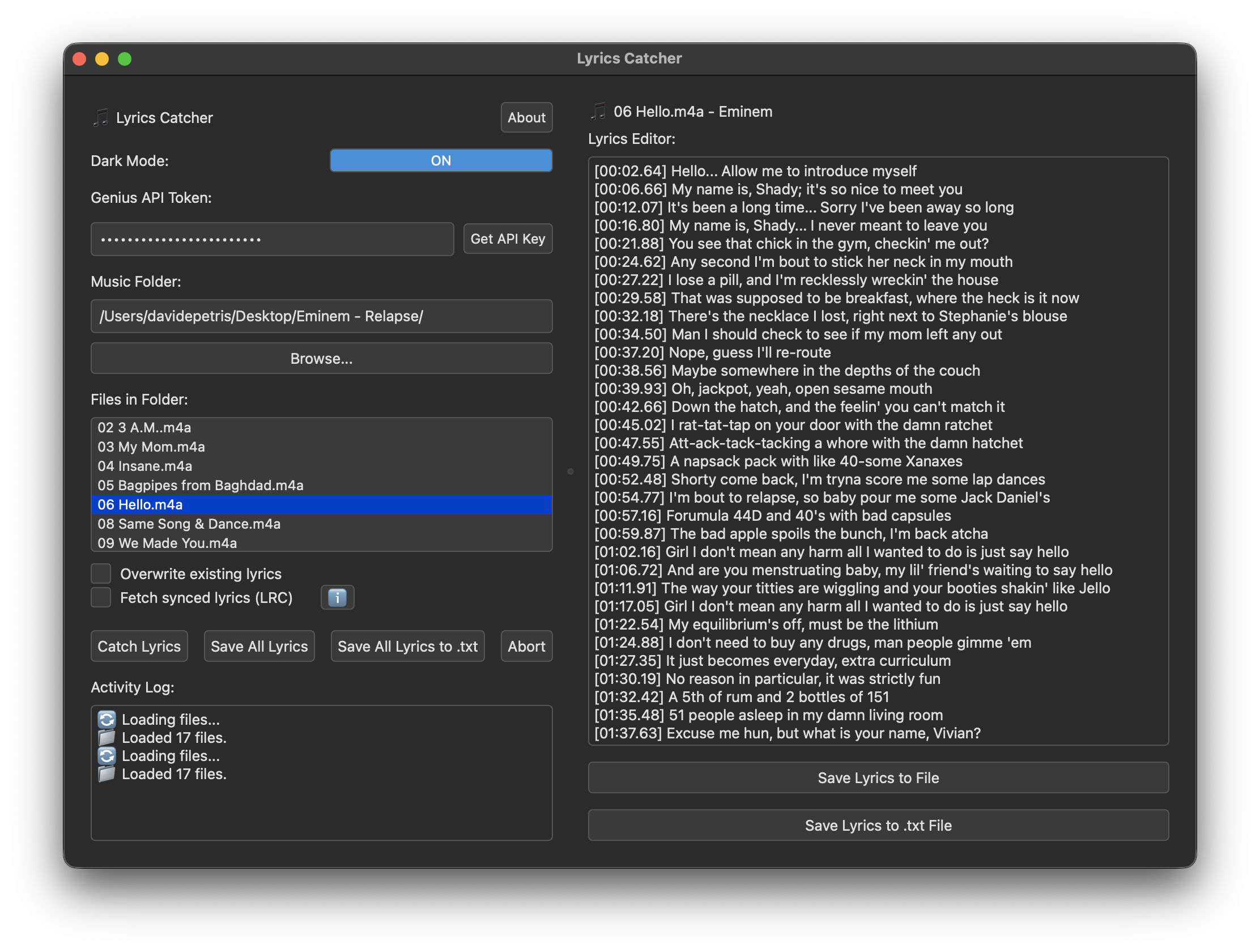Click the music note icon next to 06 Hello.m4a heading
This screenshot has width=1260, height=952.
pos(599,111)
